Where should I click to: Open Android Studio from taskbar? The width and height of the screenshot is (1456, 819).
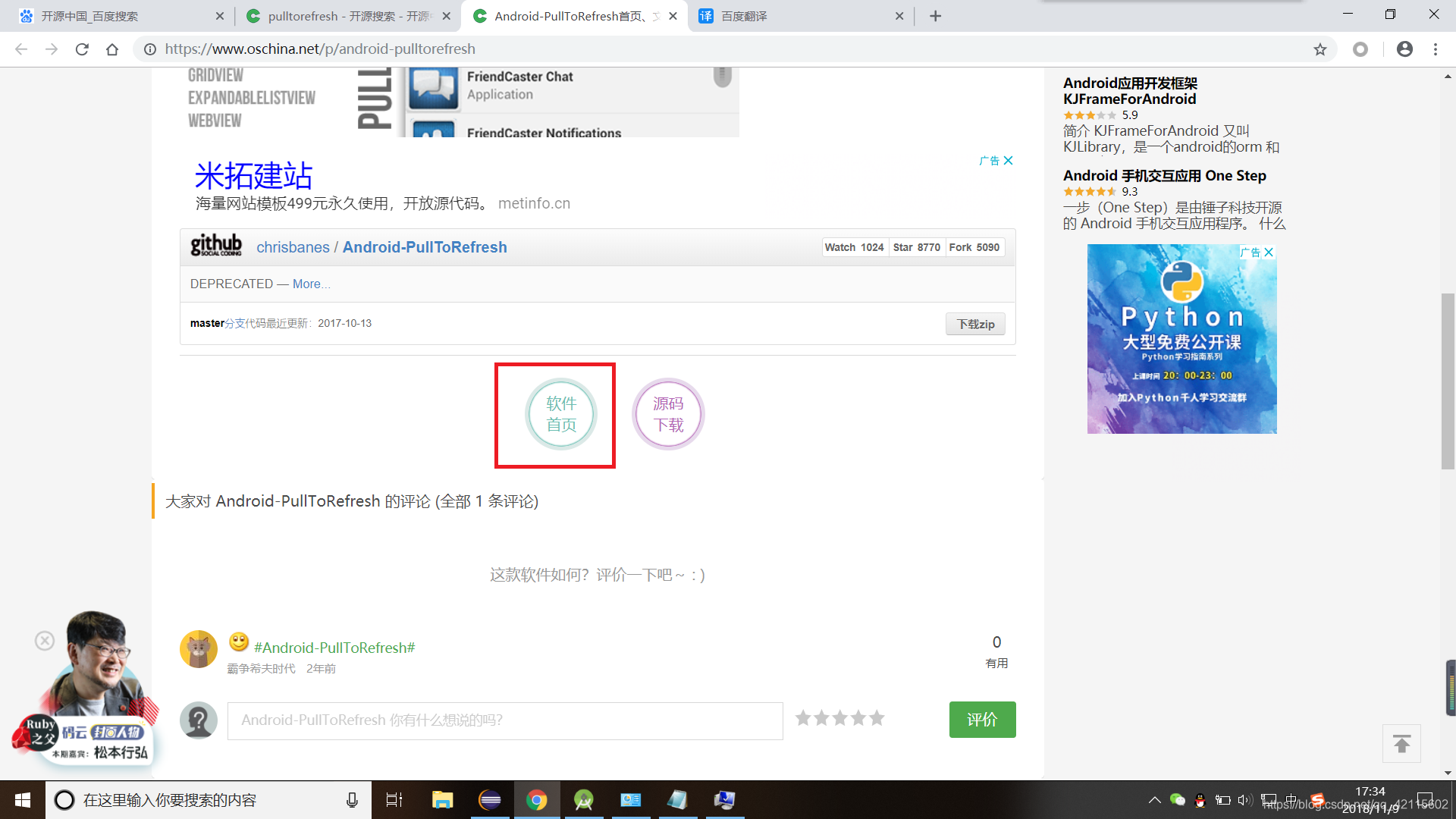point(584,800)
